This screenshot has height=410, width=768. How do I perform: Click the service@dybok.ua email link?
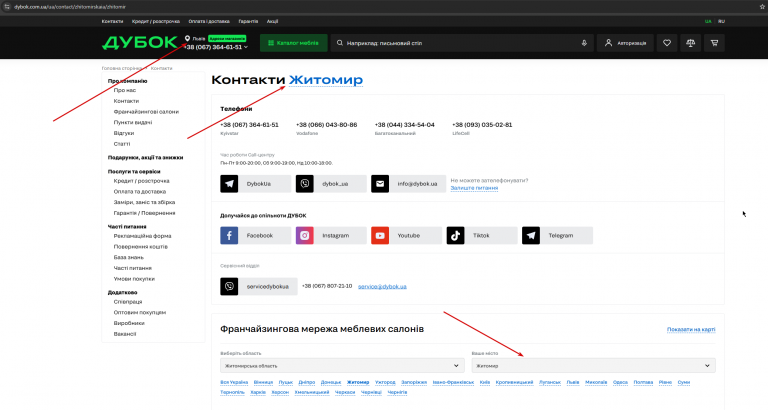click(x=382, y=287)
